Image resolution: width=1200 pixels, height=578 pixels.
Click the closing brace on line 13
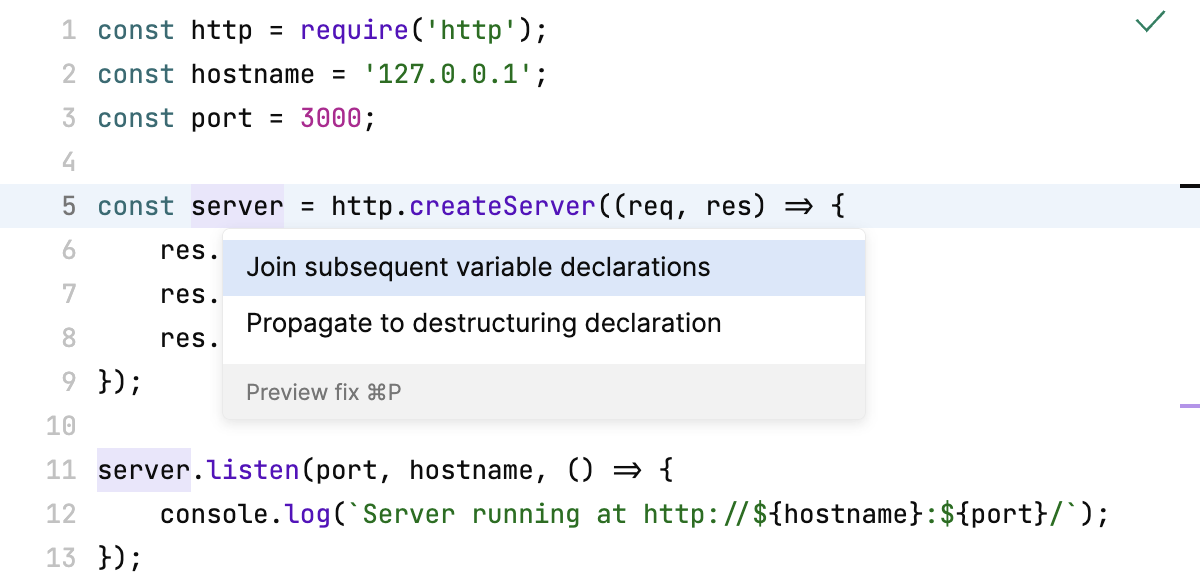[104, 558]
